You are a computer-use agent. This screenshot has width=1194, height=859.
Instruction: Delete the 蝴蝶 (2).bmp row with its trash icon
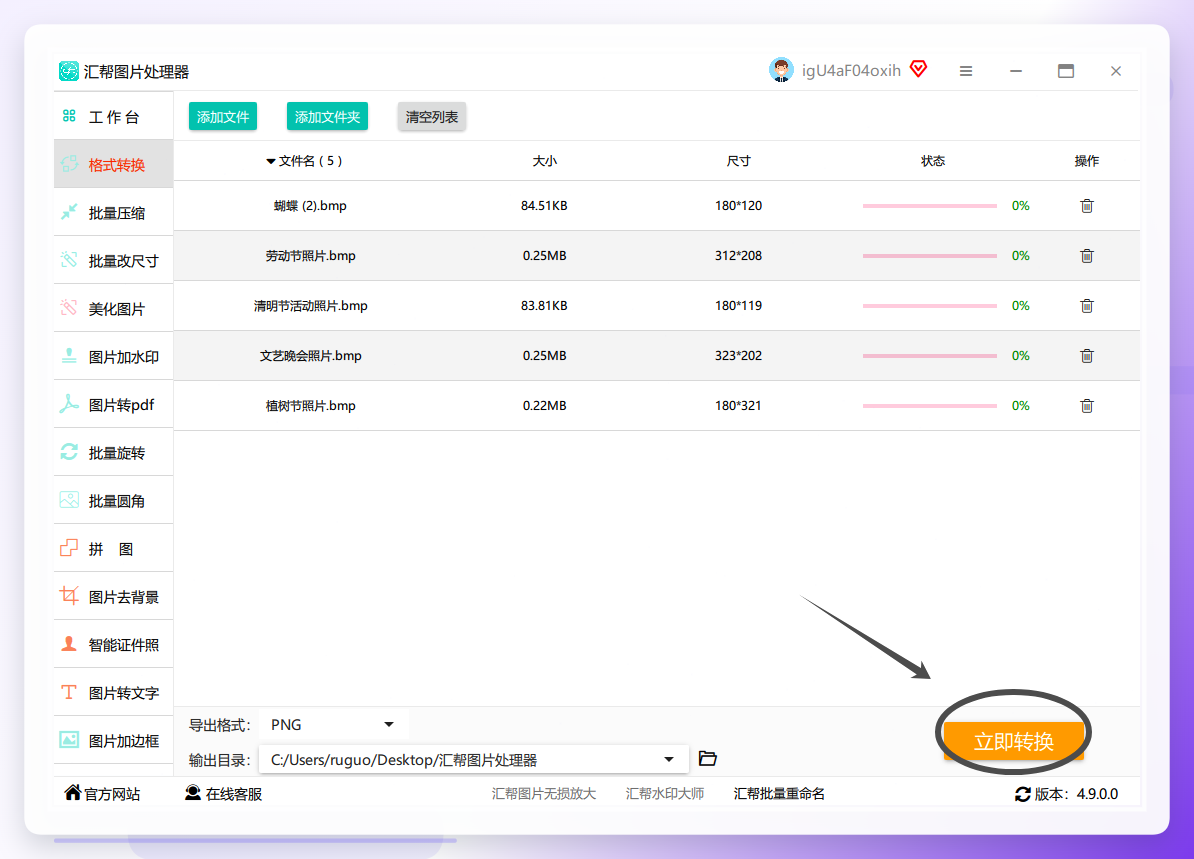1087,206
